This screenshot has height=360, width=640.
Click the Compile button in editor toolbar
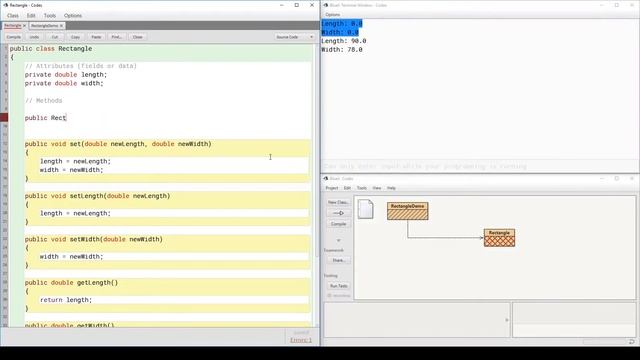click(x=13, y=37)
